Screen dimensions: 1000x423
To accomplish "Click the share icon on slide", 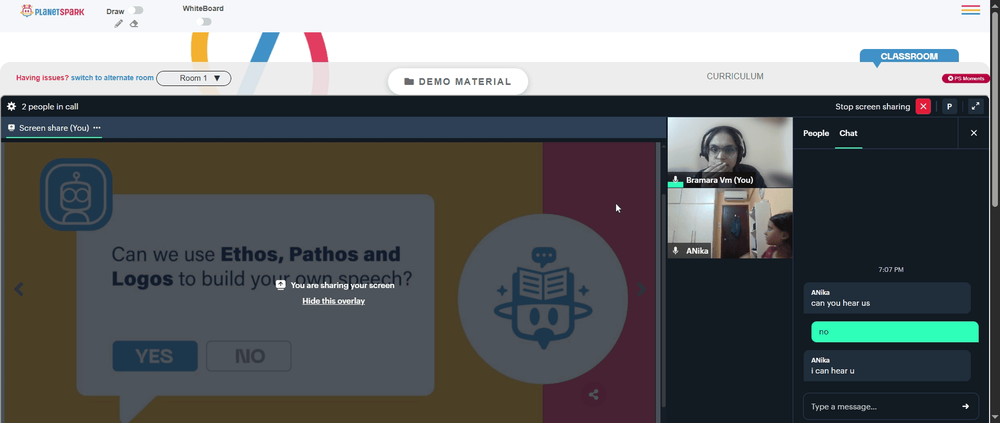I will (594, 394).
